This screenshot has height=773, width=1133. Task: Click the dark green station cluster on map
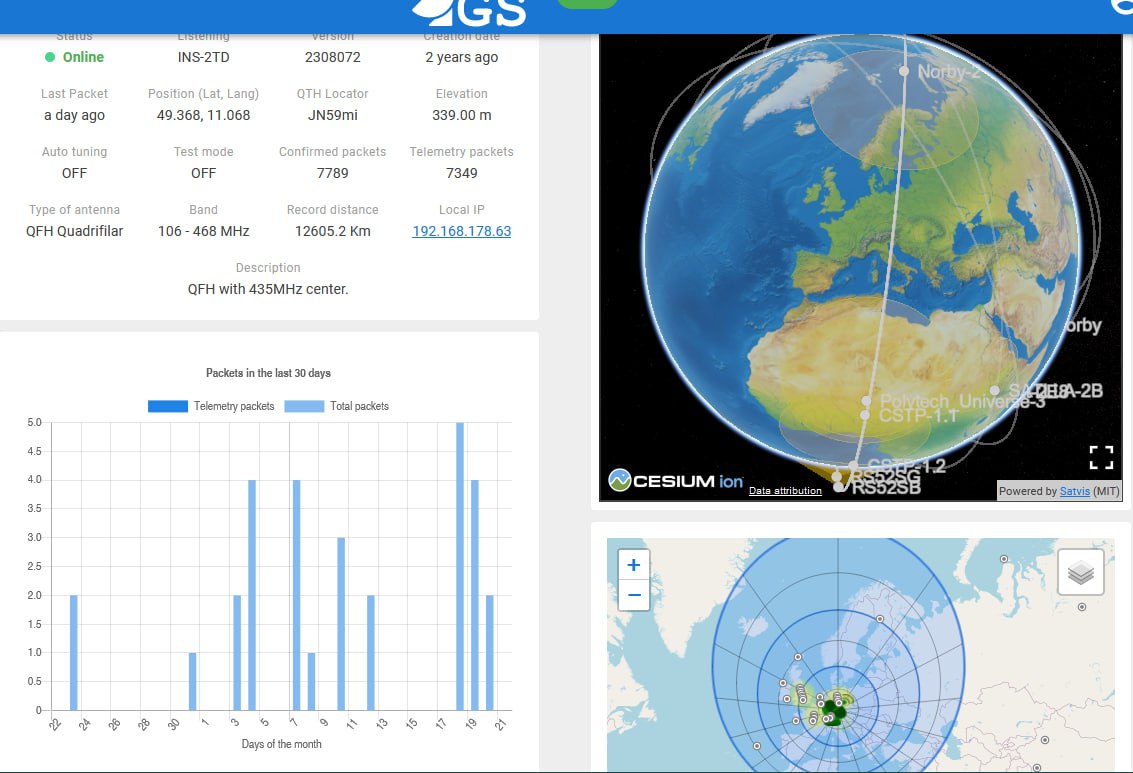[832, 711]
